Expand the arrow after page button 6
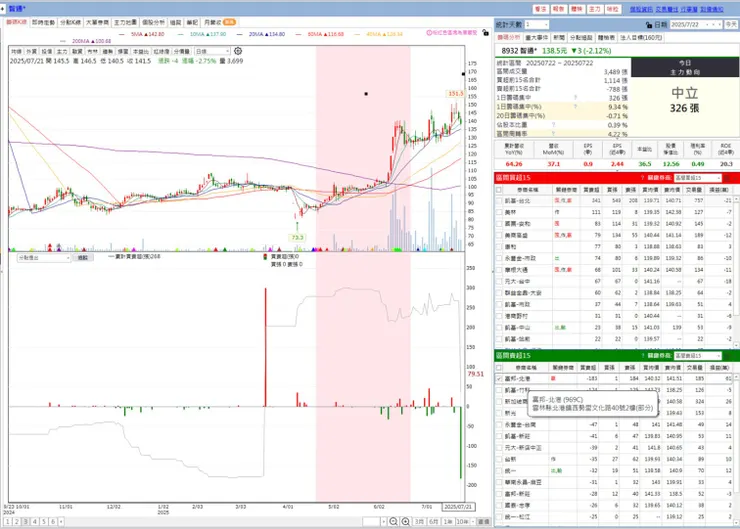The height and width of the screenshot is (529, 740). tap(61, 521)
